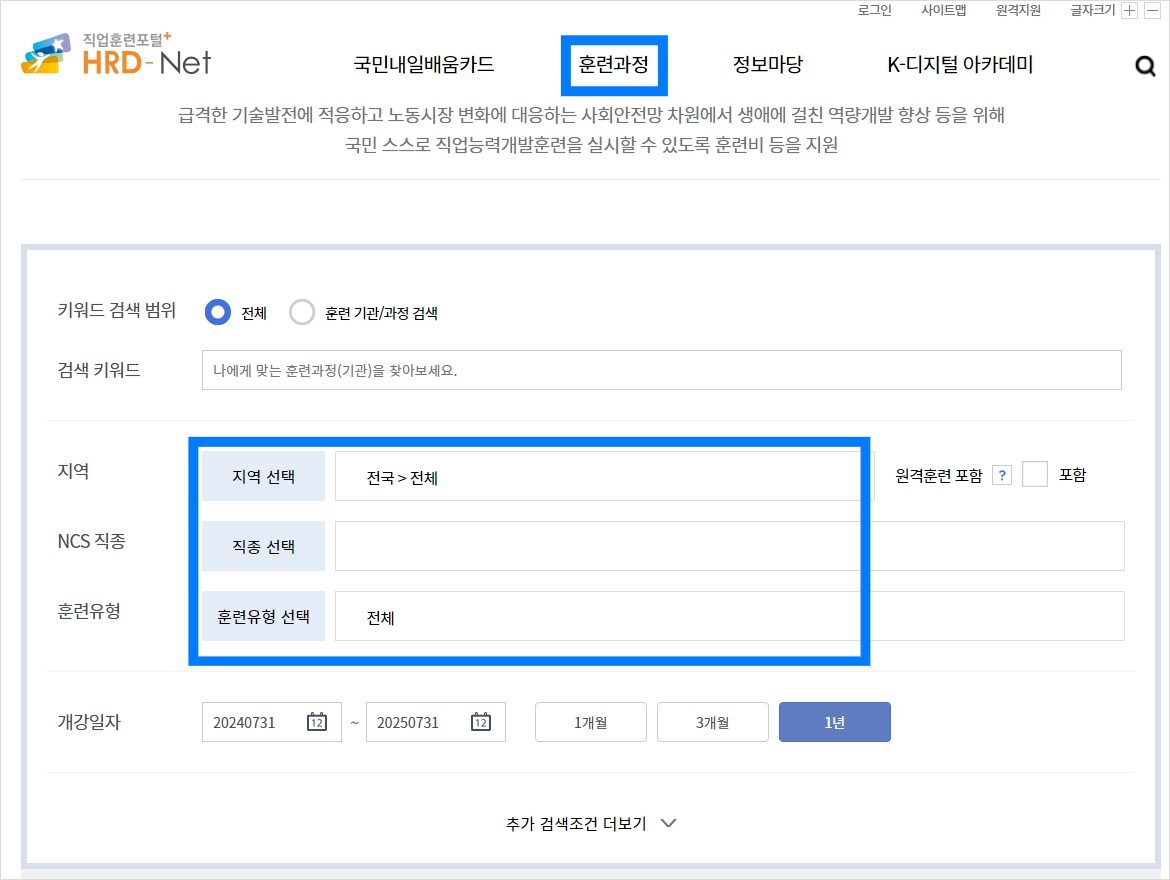
Task: Click the 로그인 link
Action: pos(874,11)
